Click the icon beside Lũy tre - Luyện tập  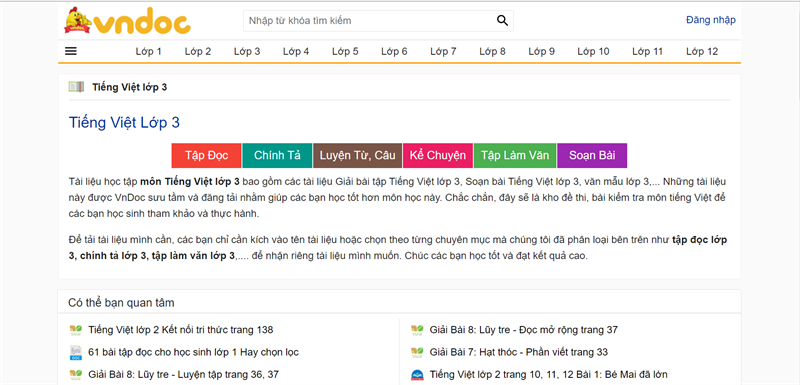click(76, 374)
